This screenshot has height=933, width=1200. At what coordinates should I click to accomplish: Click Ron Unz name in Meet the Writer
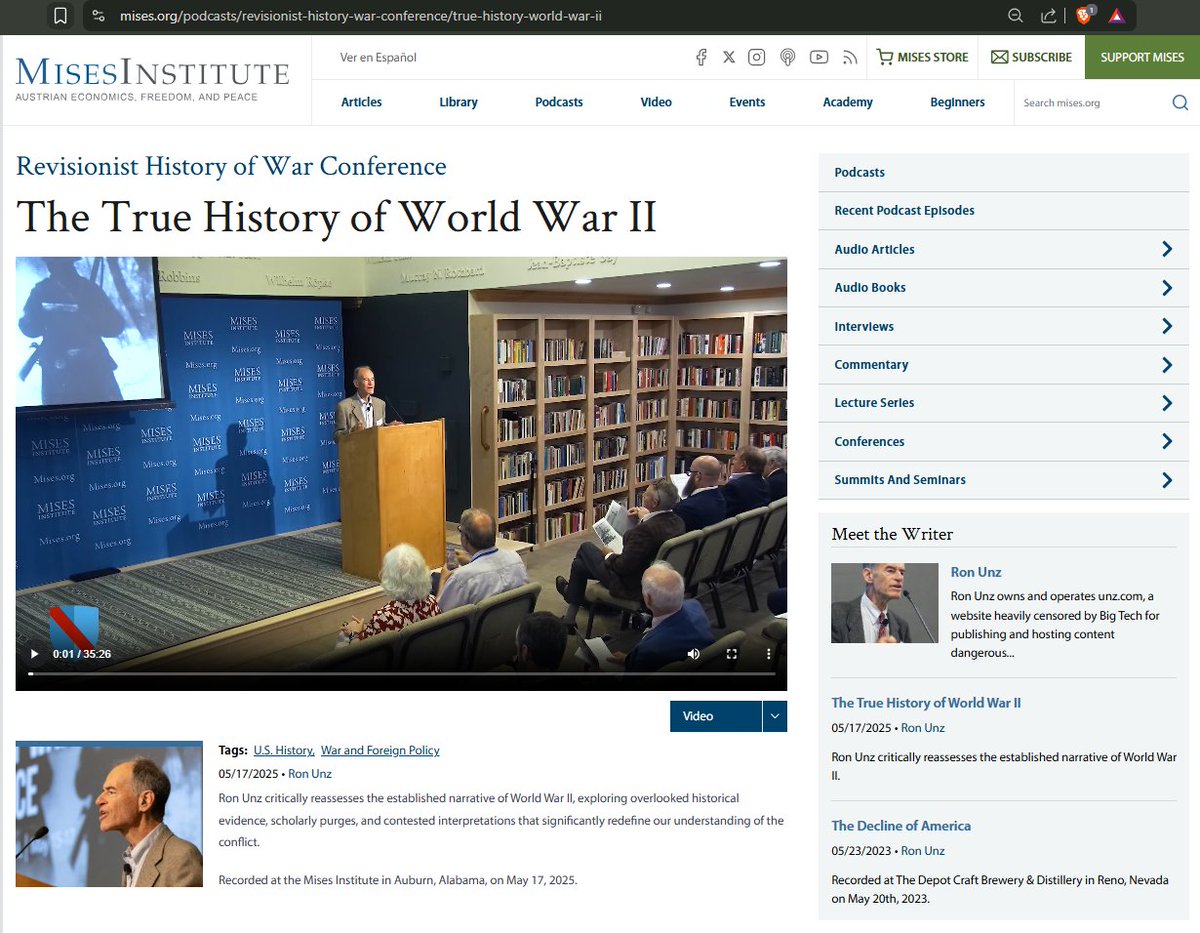coord(976,572)
